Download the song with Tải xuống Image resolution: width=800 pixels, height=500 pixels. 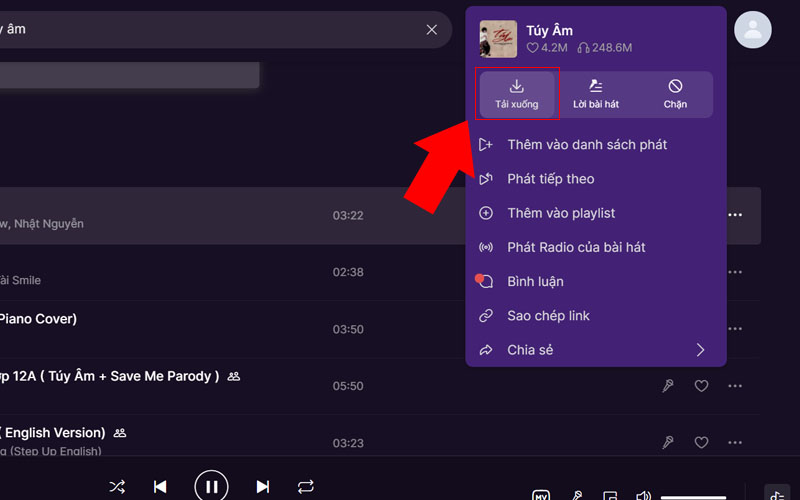coord(517,94)
